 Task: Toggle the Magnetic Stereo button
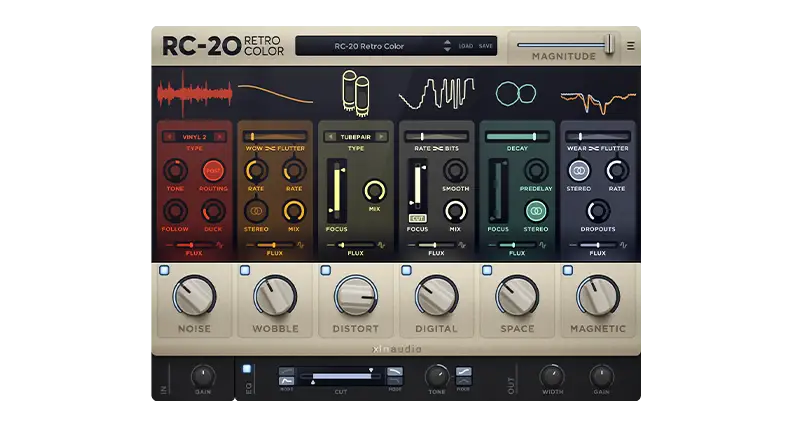579,171
